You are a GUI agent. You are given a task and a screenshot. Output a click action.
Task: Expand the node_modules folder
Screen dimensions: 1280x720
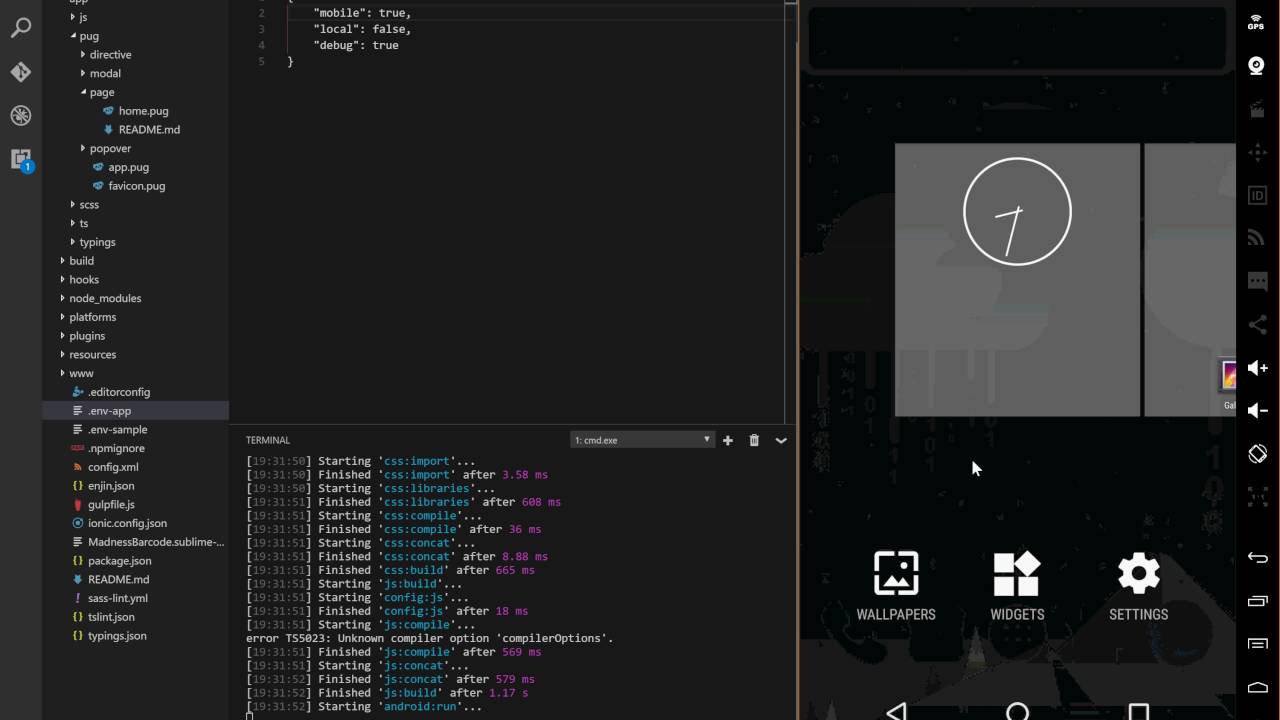105,298
